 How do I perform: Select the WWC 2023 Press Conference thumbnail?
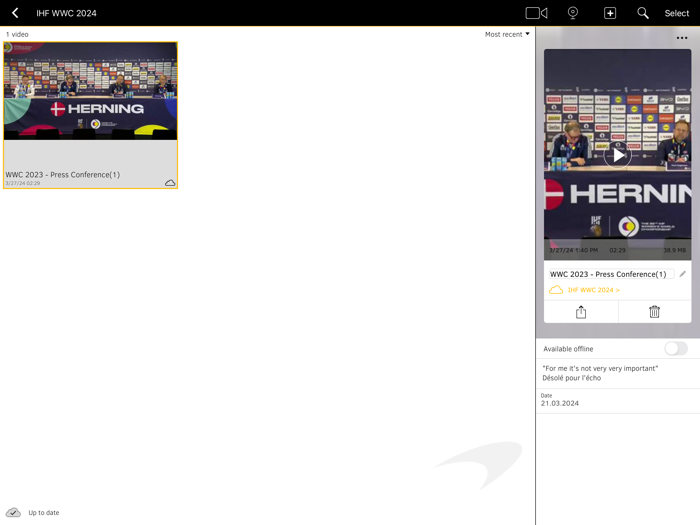91,91
